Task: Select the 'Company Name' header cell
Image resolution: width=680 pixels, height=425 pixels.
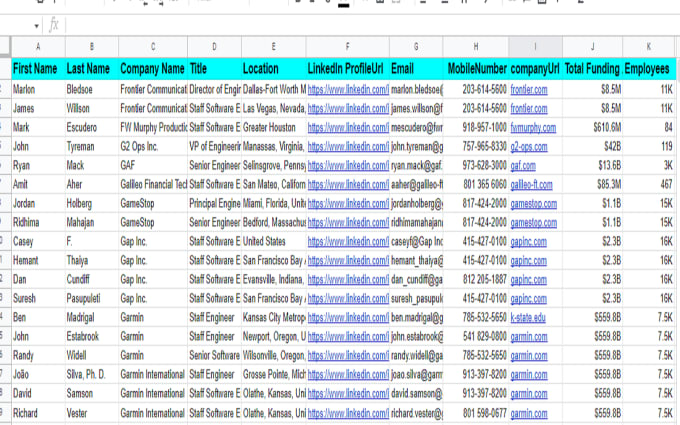Action: point(153,69)
